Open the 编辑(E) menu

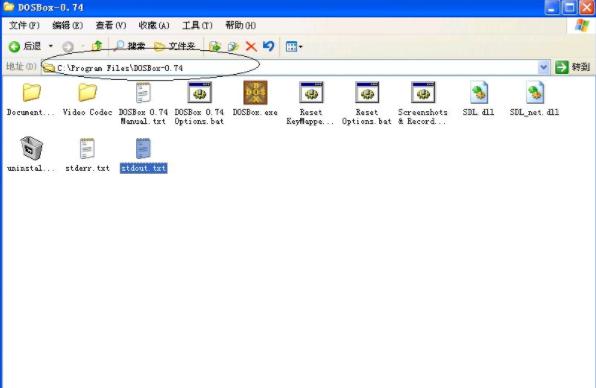68,25
